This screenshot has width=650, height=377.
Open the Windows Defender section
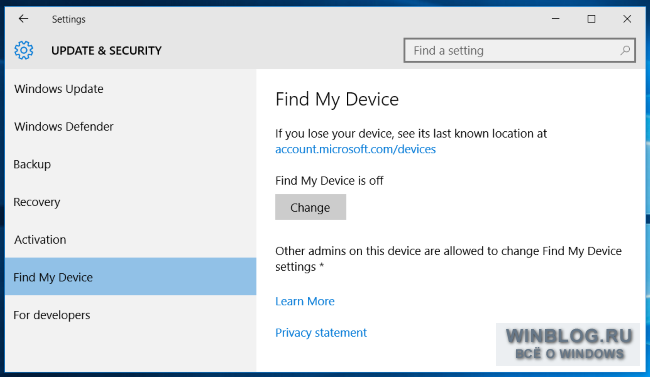pyautogui.click(x=131, y=126)
